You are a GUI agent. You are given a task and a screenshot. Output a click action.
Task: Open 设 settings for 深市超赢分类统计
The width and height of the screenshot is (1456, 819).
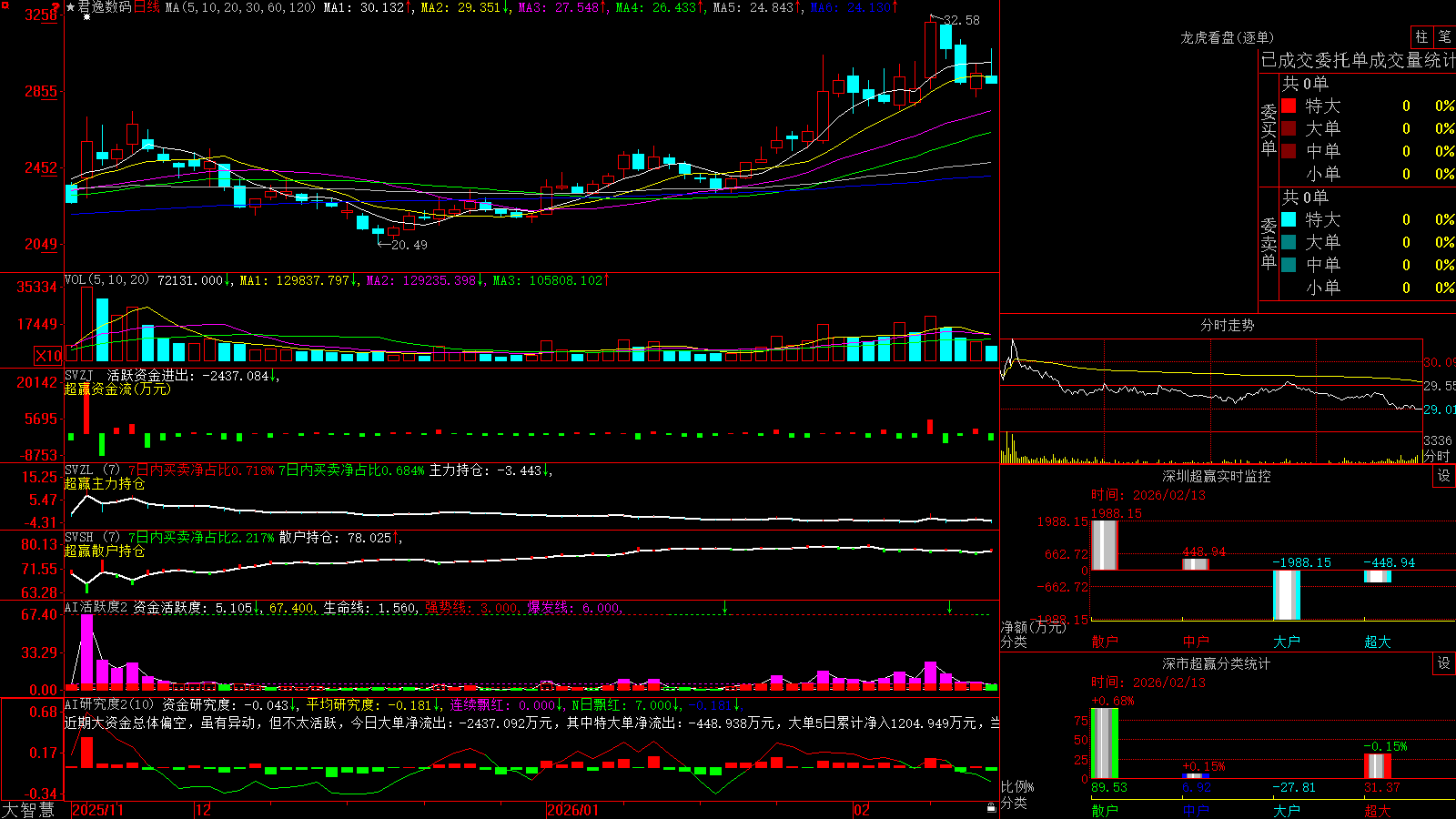1444,663
